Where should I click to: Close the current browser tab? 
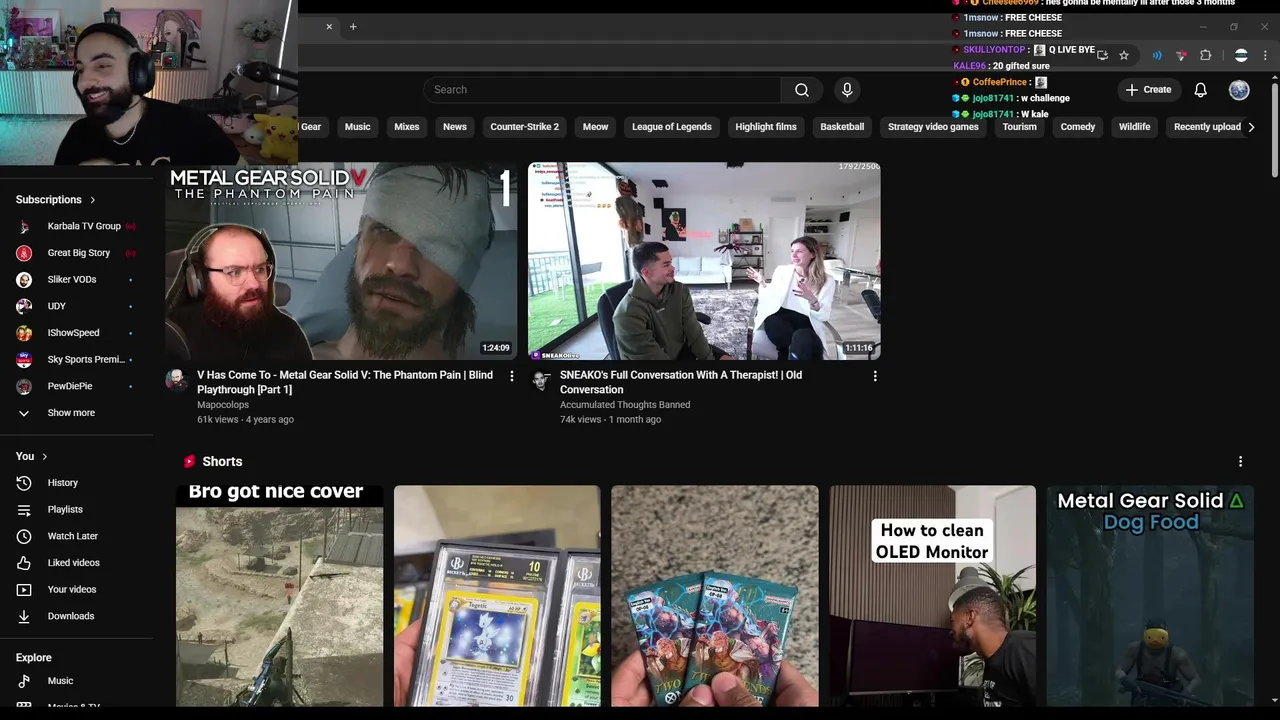coord(329,27)
